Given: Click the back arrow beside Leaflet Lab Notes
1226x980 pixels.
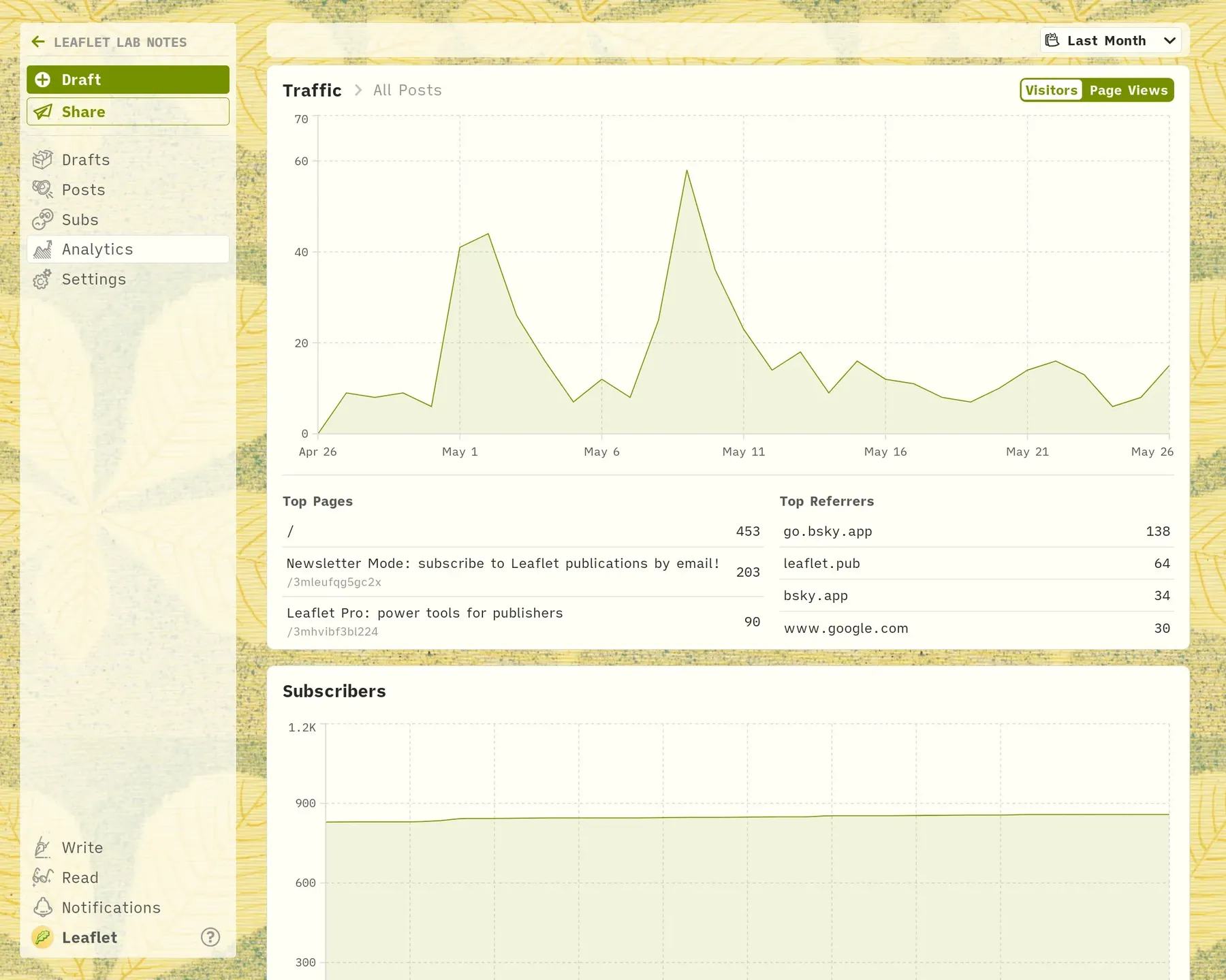Looking at the screenshot, I should [38, 42].
